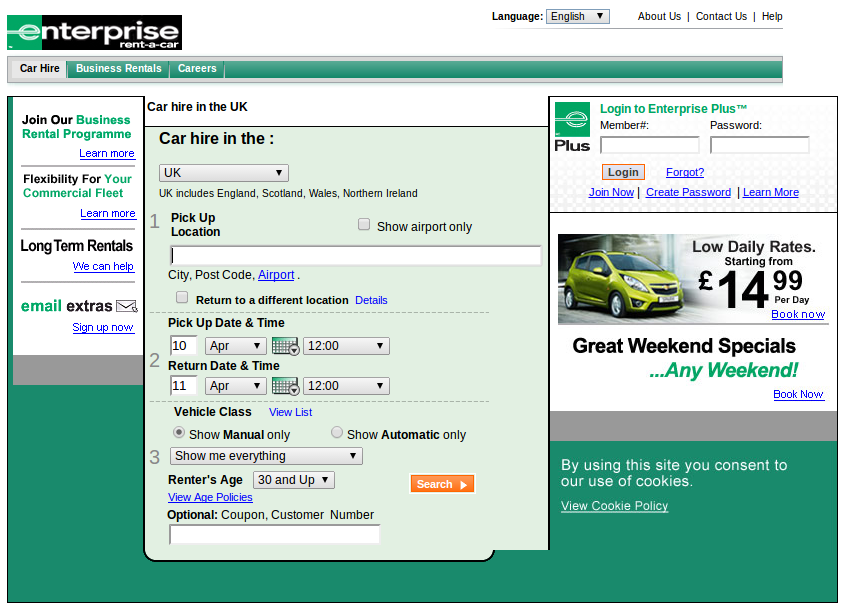Click the Enterprise rent-a-car logo
Screen dimensions: 846x608
coord(94,32)
